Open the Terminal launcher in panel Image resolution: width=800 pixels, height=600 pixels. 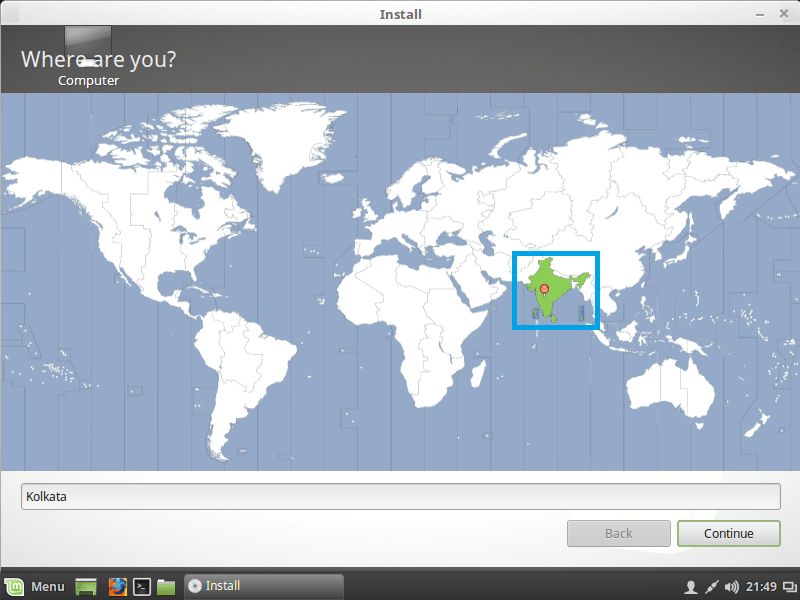142,587
